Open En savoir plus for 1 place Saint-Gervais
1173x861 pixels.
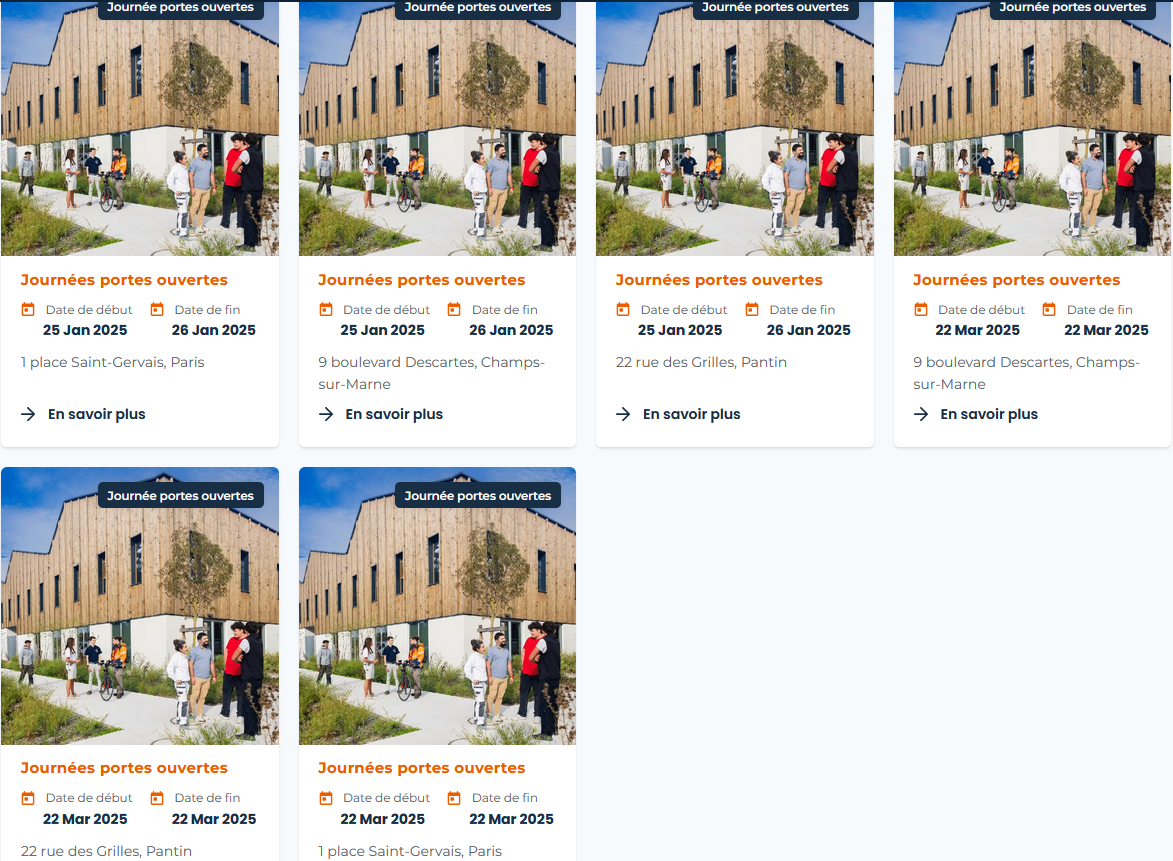(x=83, y=414)
